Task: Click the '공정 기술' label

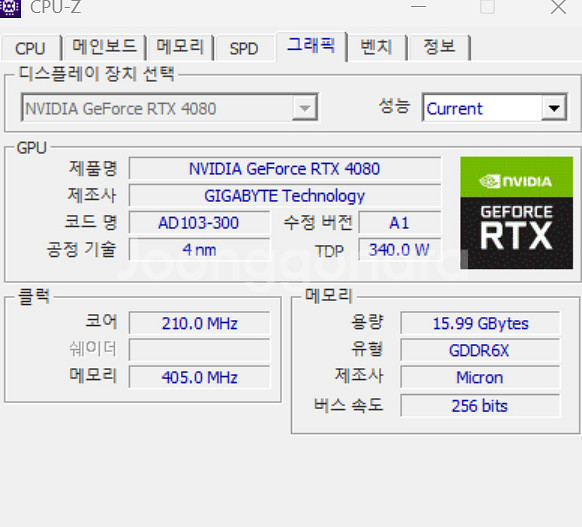Action: pyautogui.click(x=82, y=249)
